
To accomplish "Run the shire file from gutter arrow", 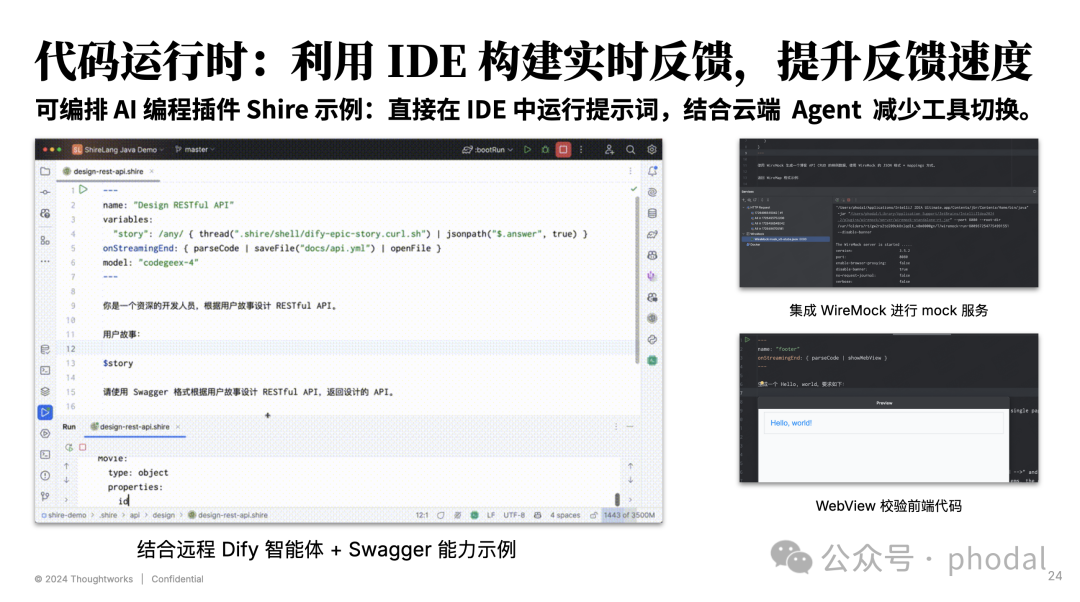I will pos(83,189).
